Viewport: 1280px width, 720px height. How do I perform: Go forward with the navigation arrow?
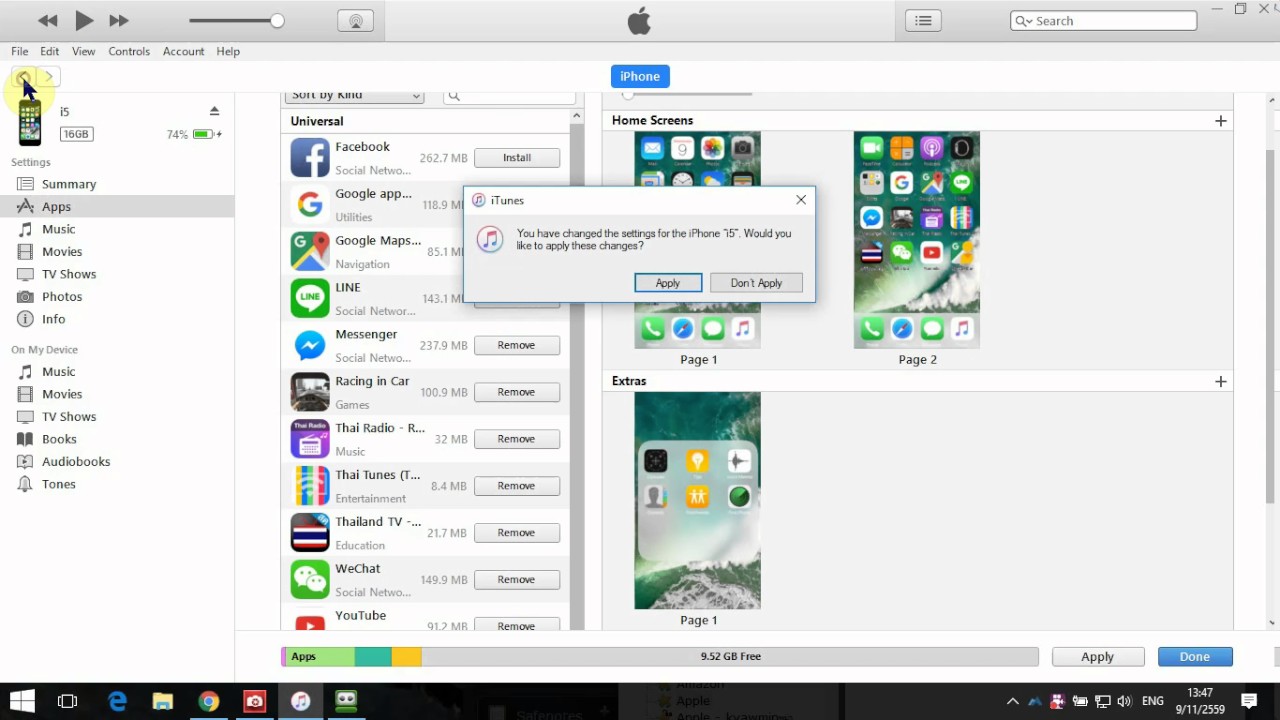click(x=48, y=77)
